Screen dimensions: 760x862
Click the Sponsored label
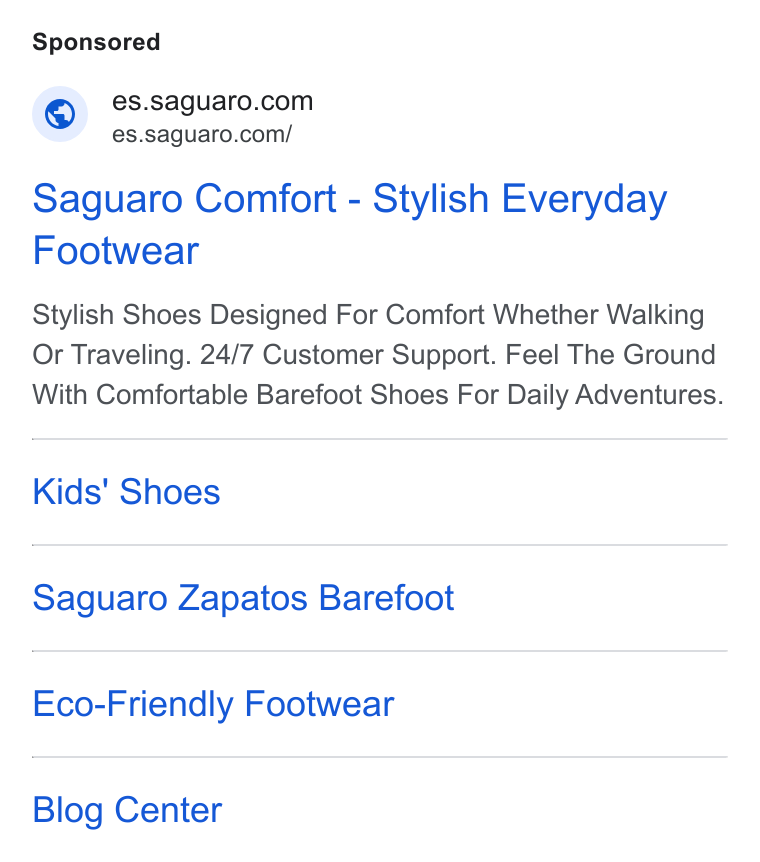point(96,42)
